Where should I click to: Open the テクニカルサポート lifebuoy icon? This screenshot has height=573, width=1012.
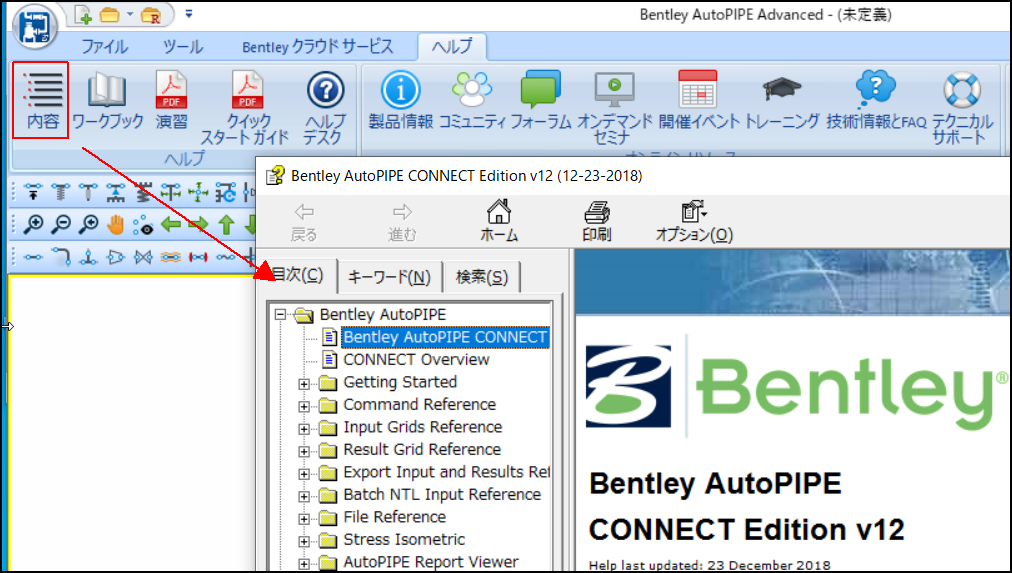click(962, 107)
